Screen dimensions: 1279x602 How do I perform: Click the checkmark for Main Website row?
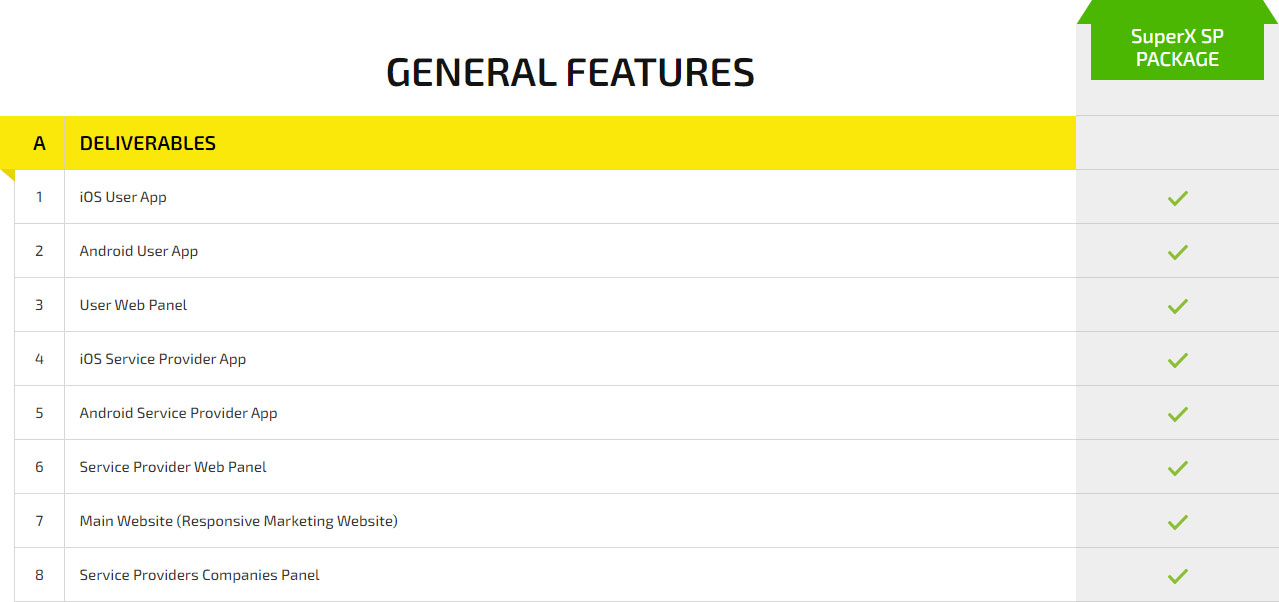[1177, 522]
